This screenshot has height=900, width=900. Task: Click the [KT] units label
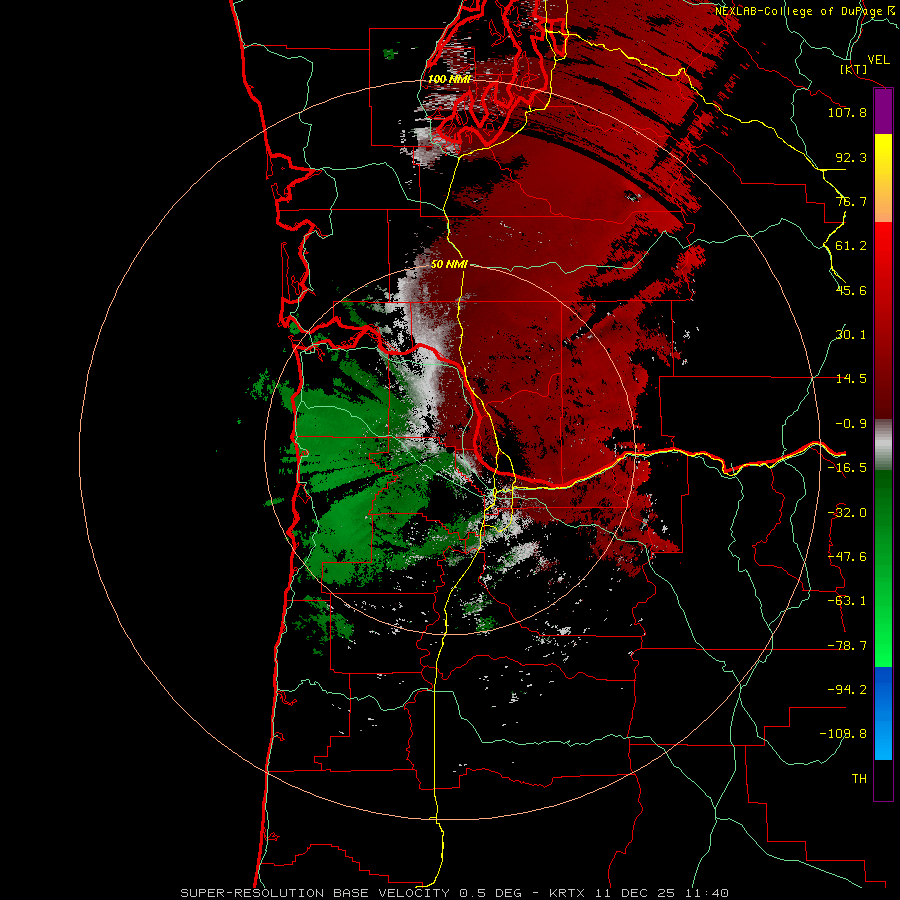854,69
